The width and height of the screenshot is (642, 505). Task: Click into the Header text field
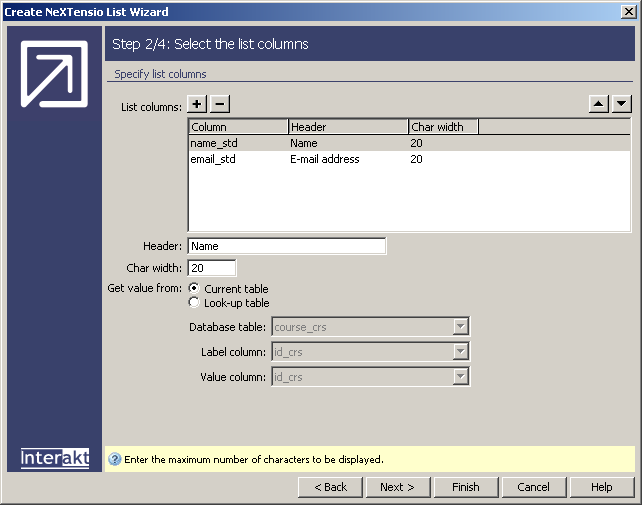point(286,246)
